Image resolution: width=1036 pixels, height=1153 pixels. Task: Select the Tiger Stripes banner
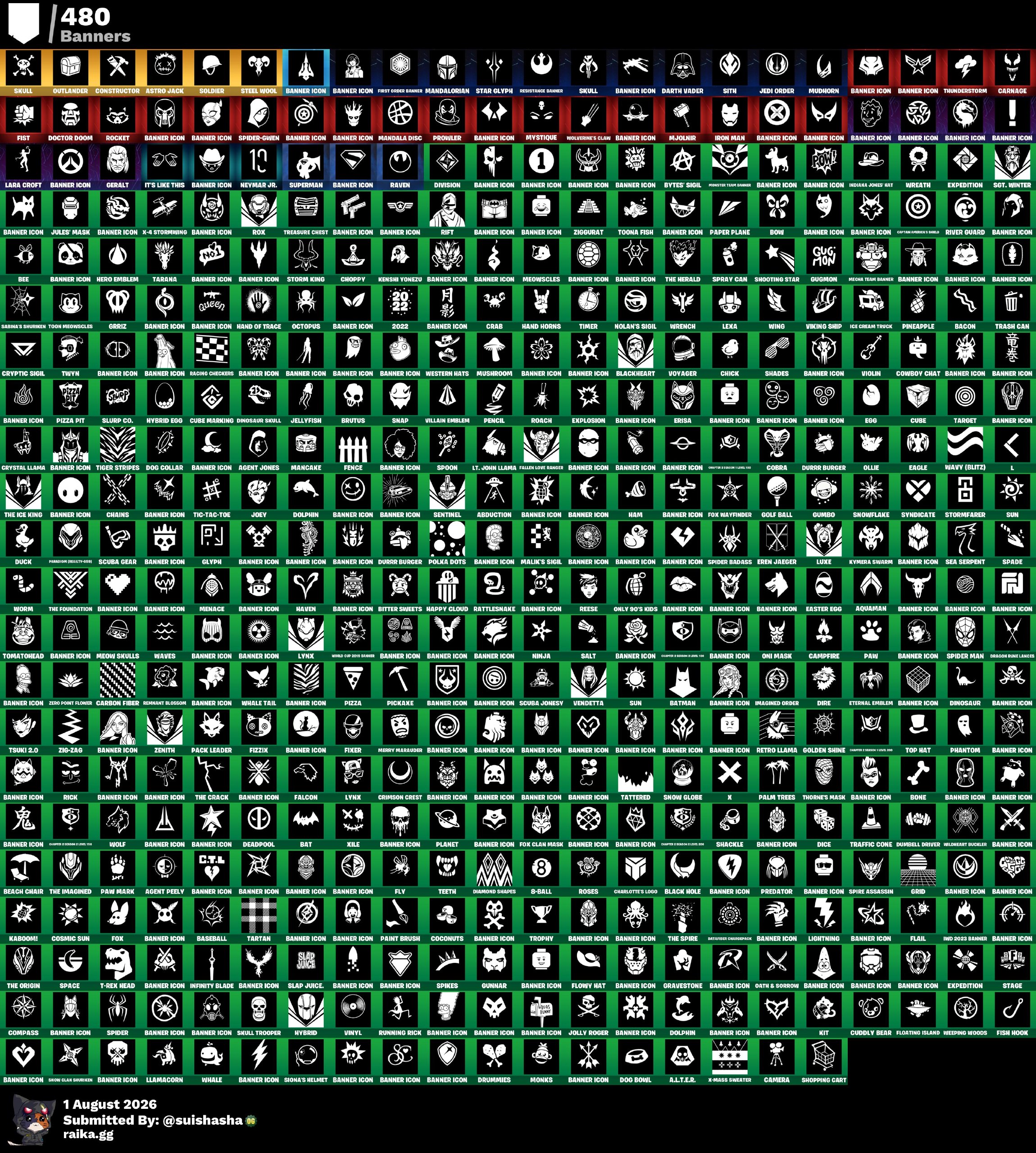(117, 449)
